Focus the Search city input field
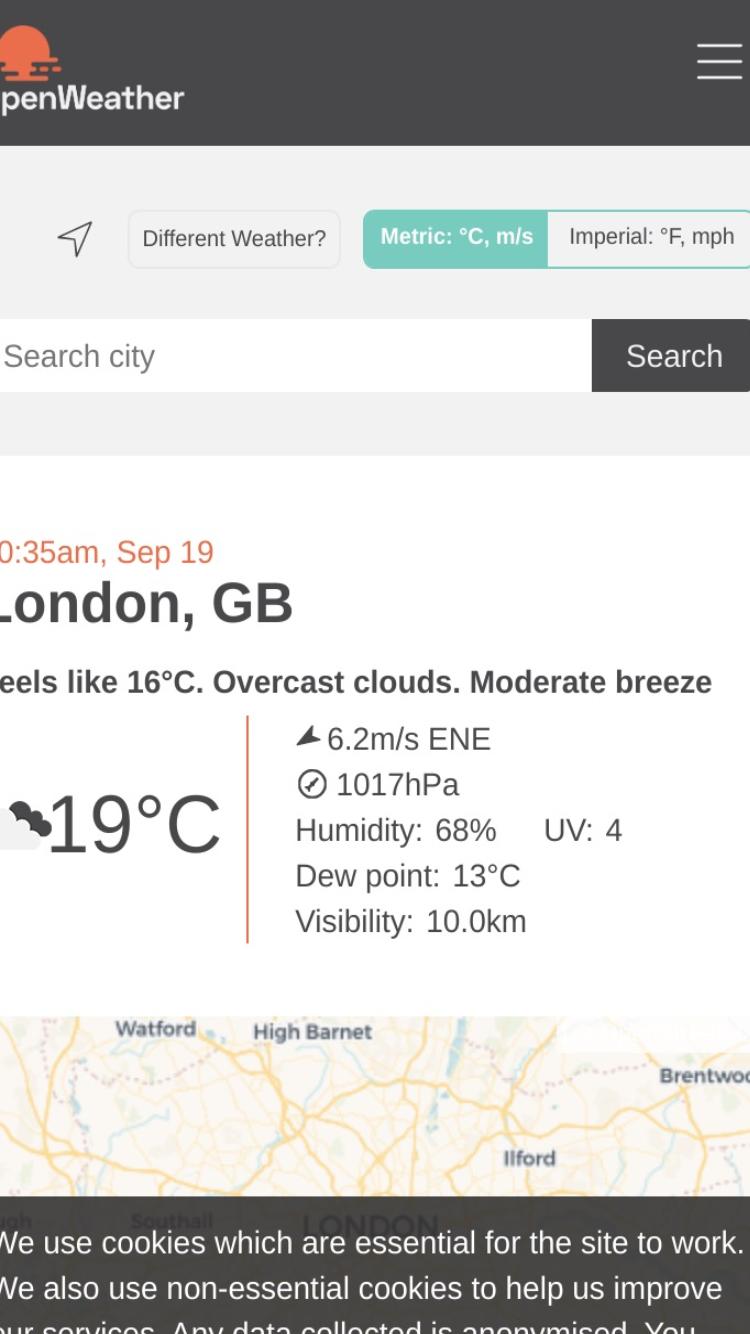The height and width of the screenshot is (1334, 750). [296, 356]
